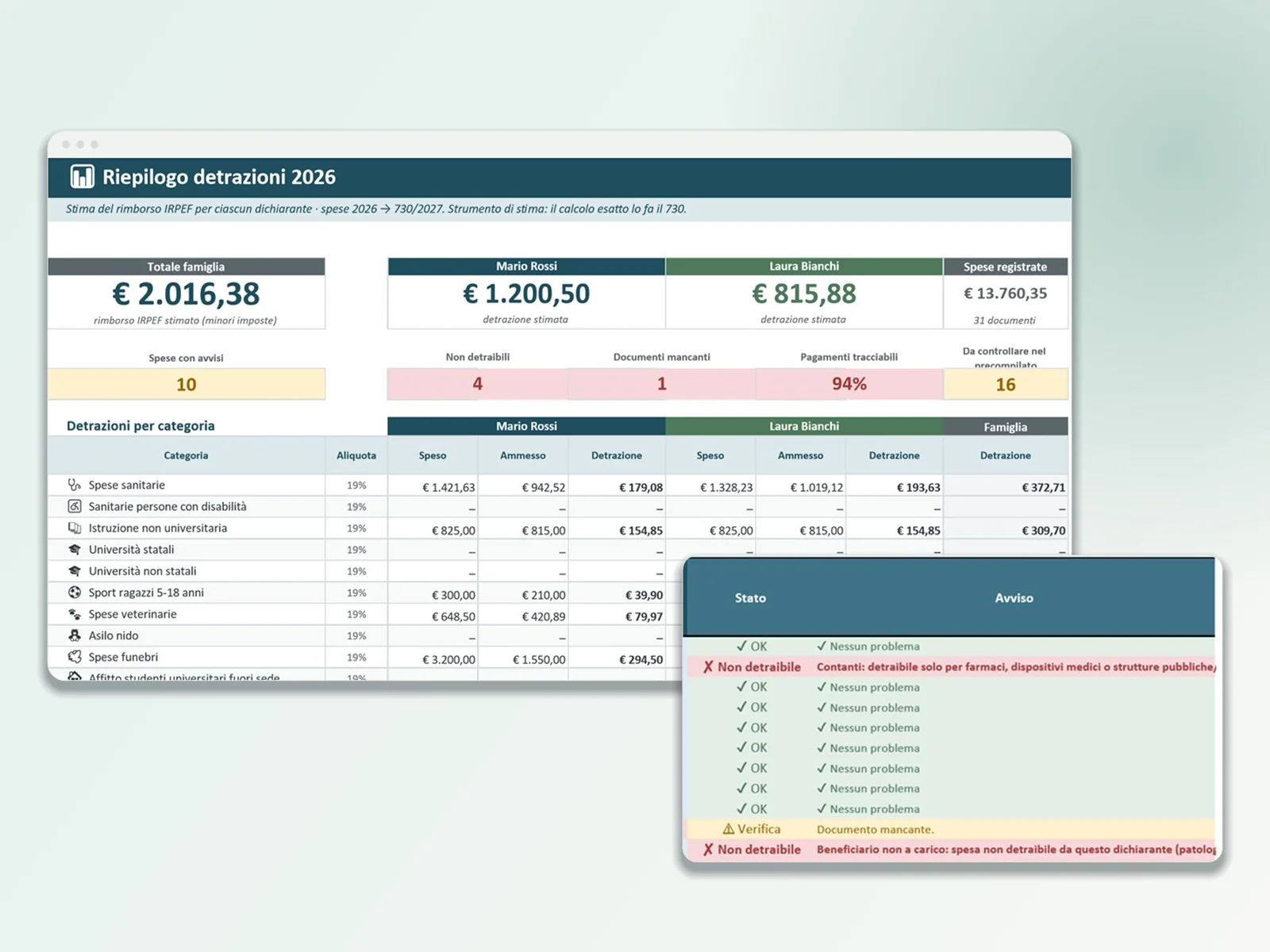
Task: Click the baby icon for Asilo nido
Action: (x=75, y=635)
